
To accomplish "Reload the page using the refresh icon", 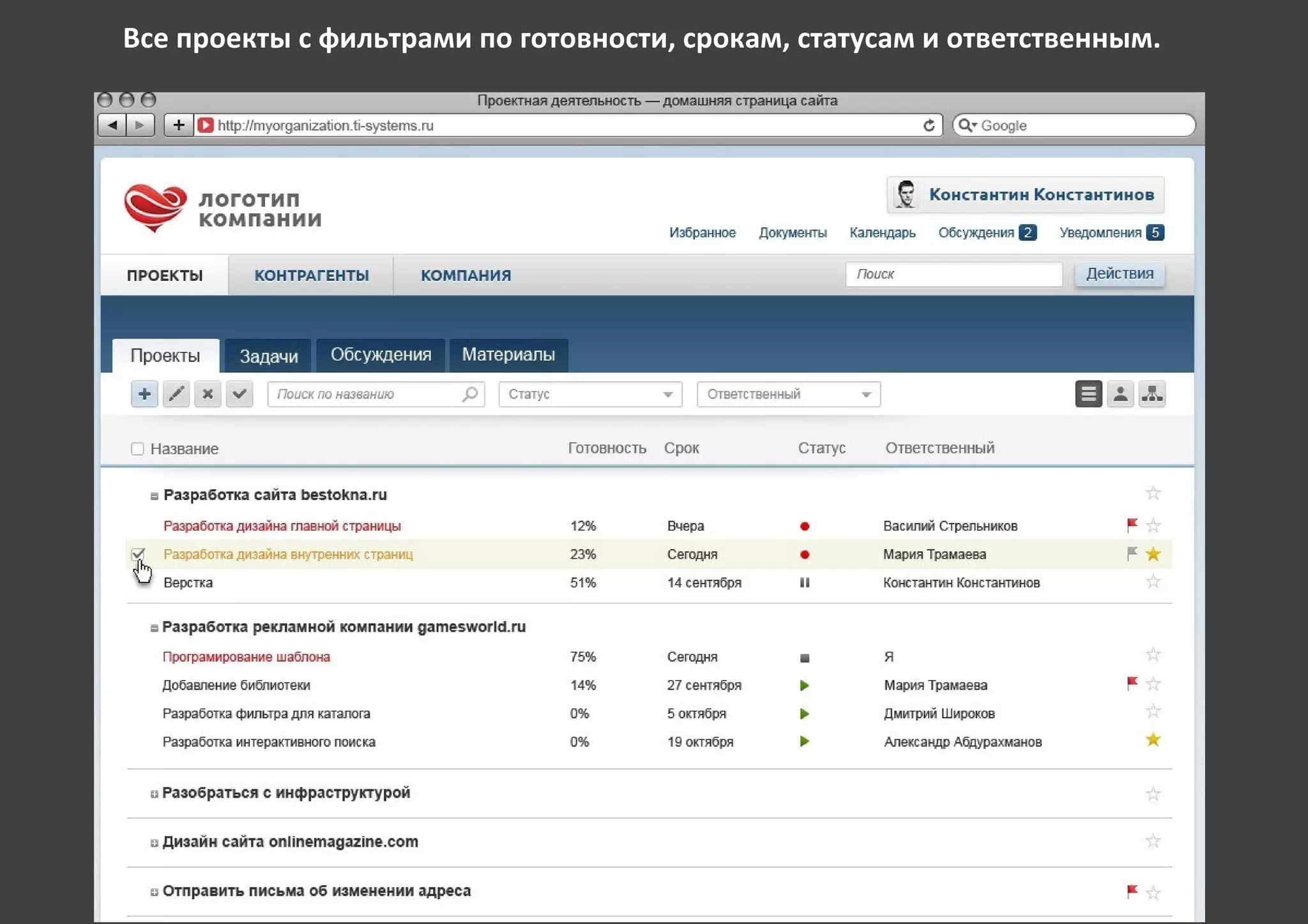I will pyautogui.click(x=929, y=125).
